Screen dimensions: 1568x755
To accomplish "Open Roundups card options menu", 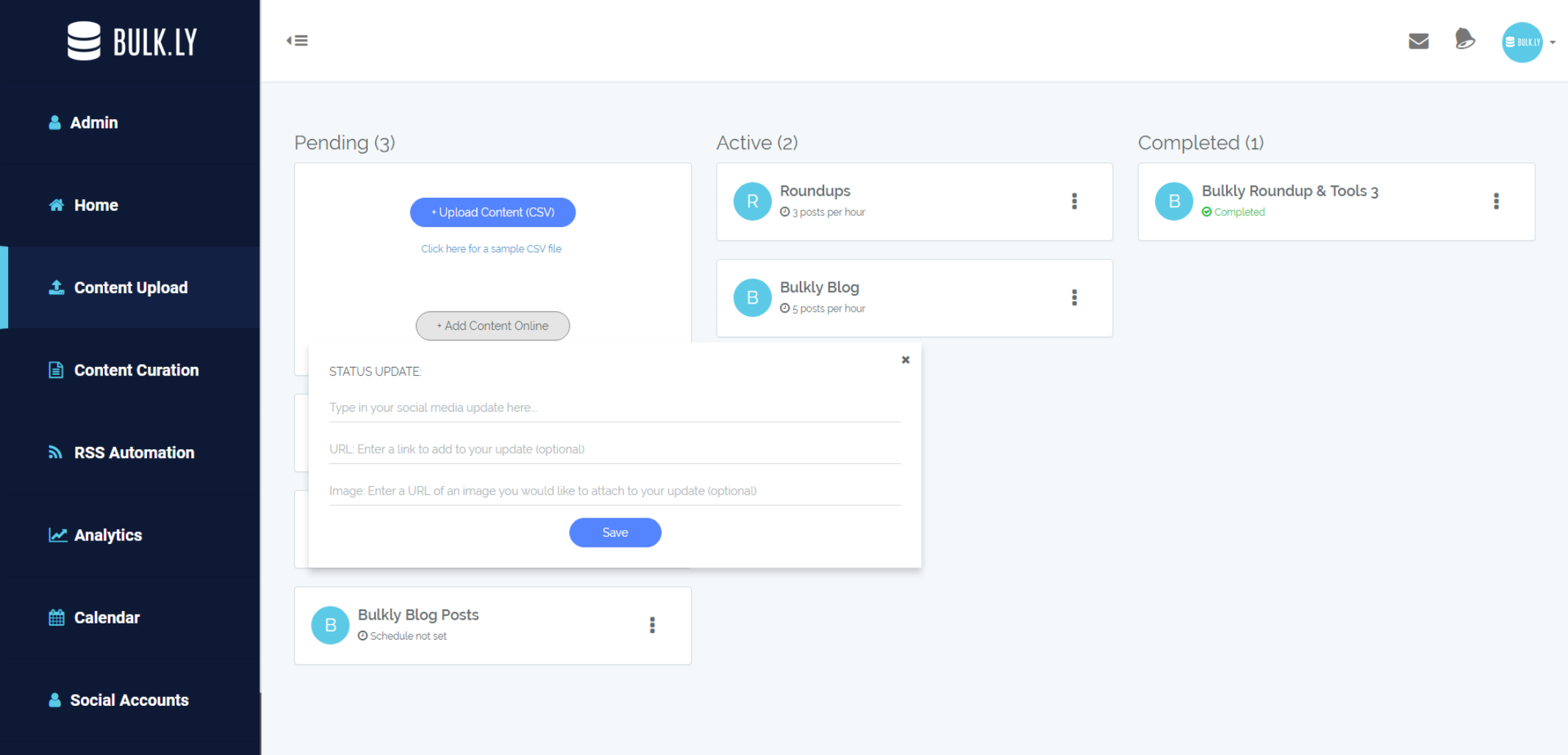I will click(x=1074, y=201).
